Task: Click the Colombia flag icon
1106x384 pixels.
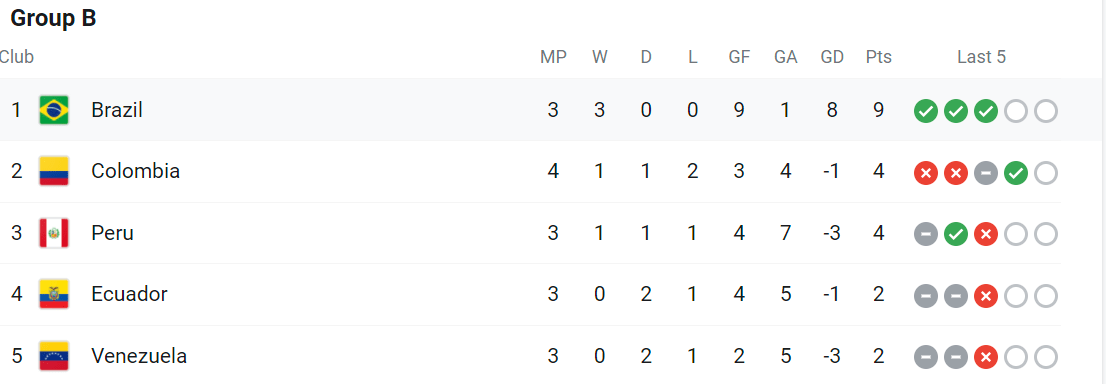Action: [54, 172]
